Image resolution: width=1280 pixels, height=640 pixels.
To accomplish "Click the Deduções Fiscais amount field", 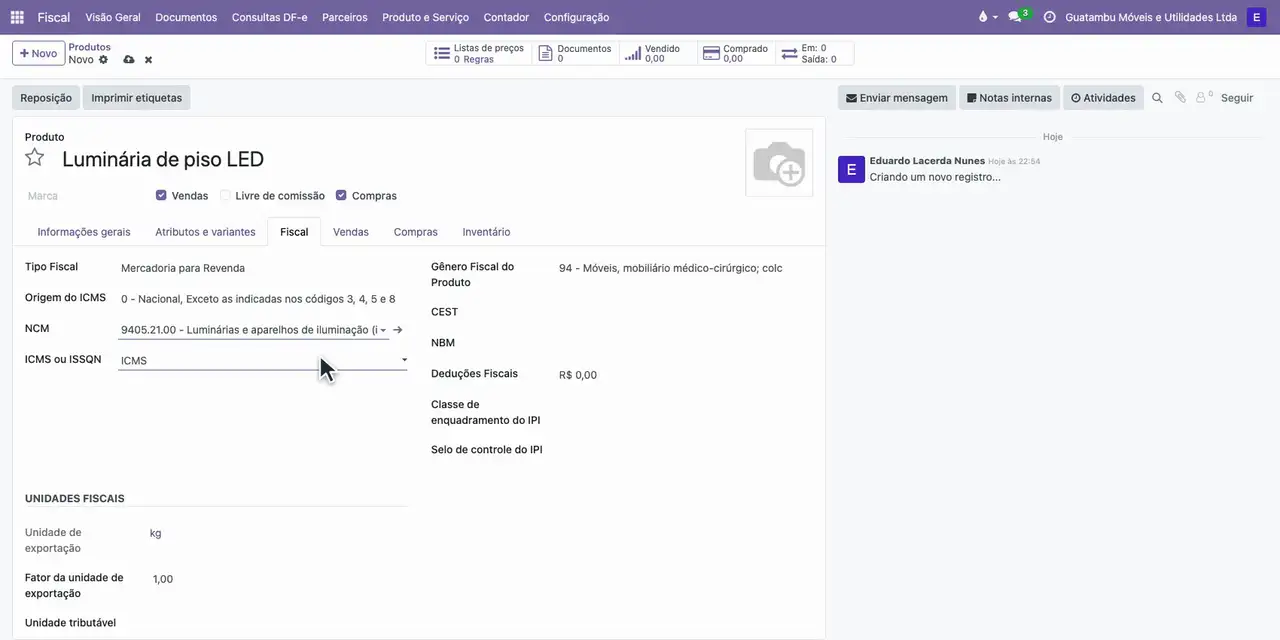I will tap(685, 375).
